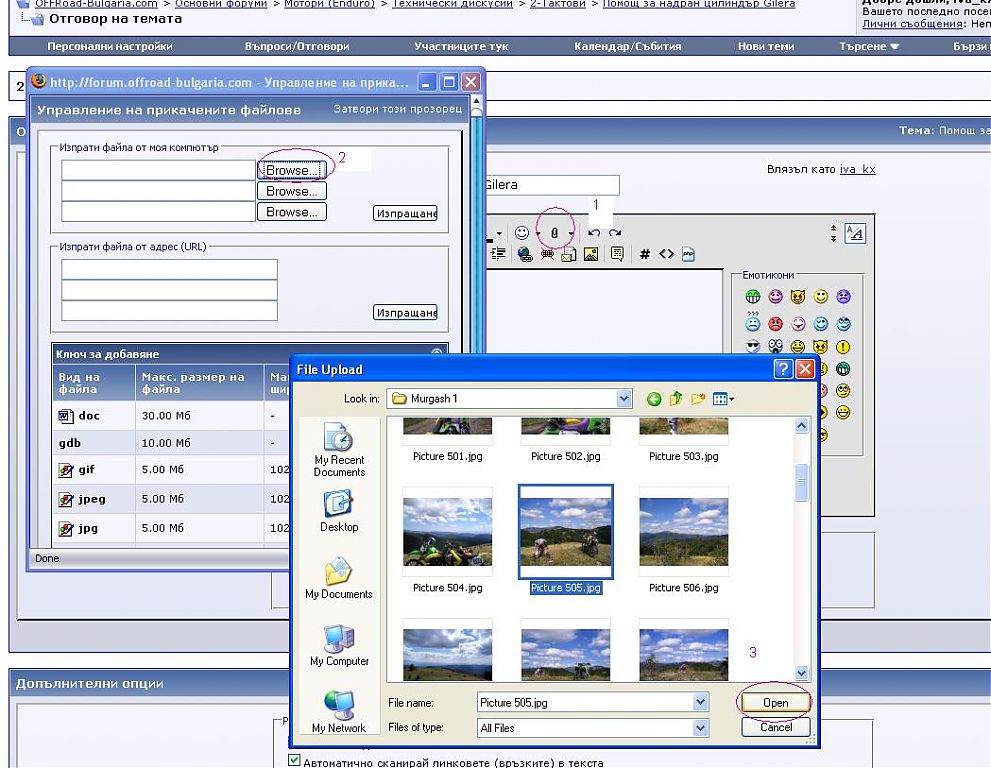Click the Open button in File Upload
Screen dimensions: 991x768
pos(775,703)
